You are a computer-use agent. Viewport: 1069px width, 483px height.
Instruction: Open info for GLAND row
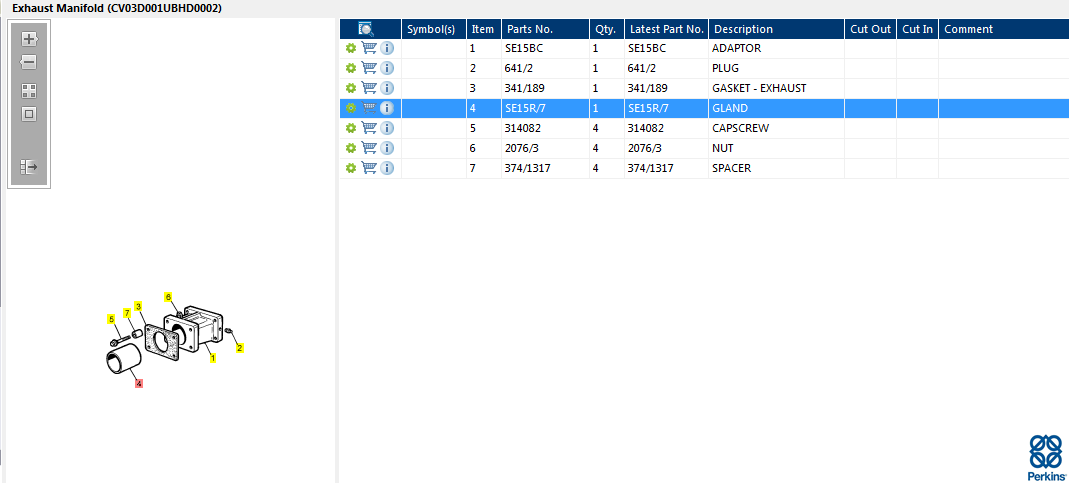coord(387,108)
